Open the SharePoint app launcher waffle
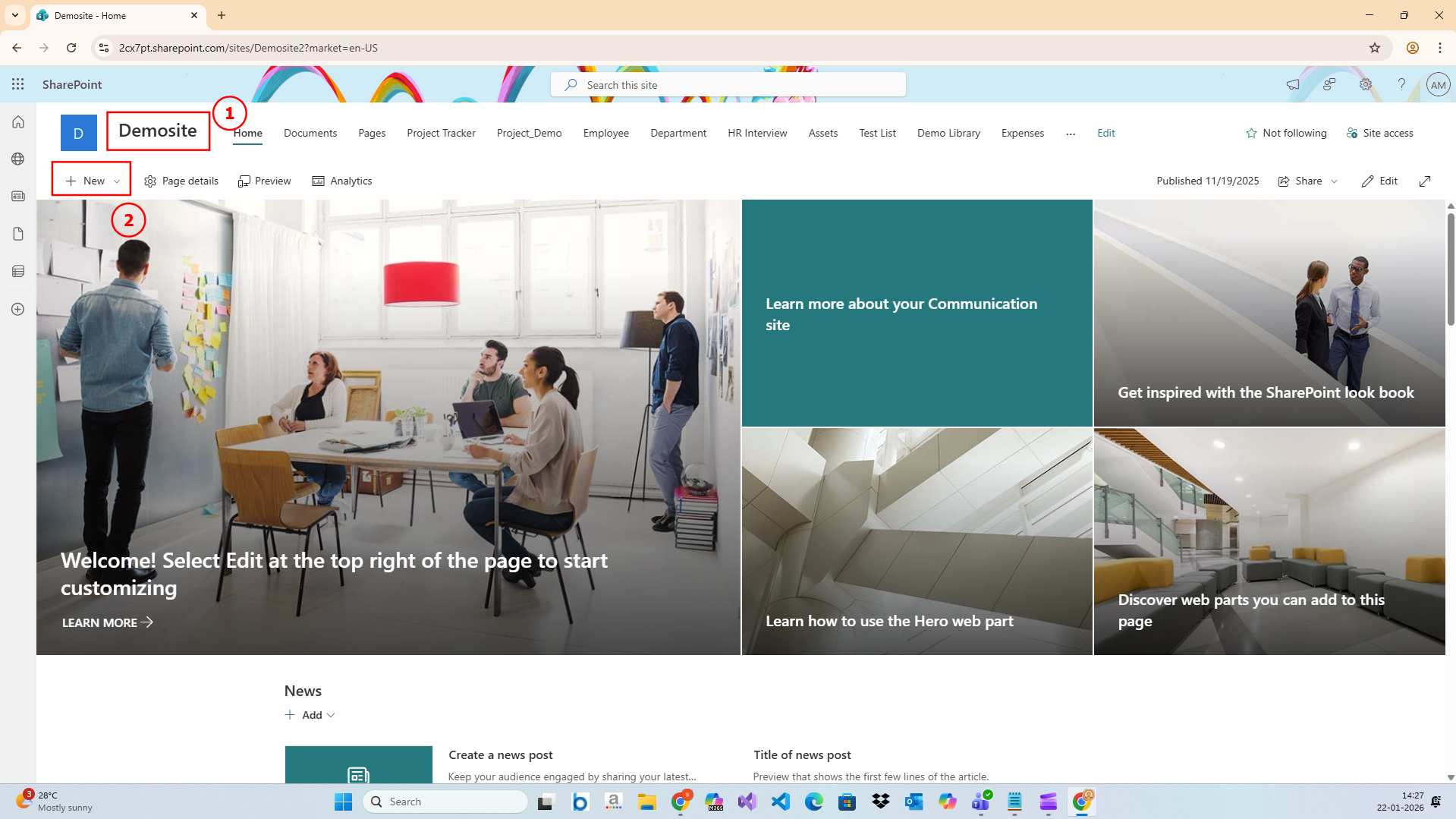Image resolution: width=1456 pixels, height=819 pixels. [x=18, y=84]
